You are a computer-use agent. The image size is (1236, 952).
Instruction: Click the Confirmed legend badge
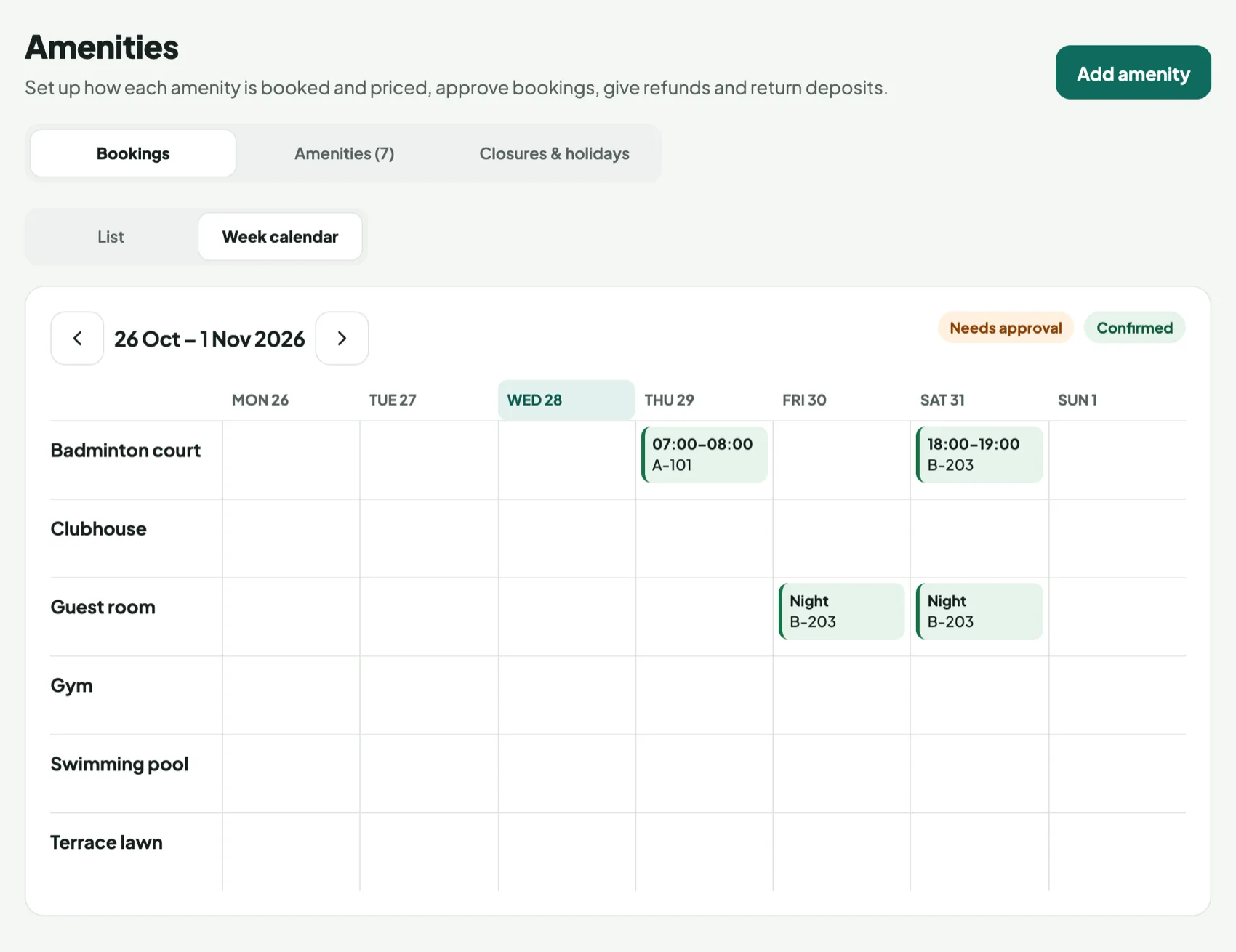pos(1134,328)
